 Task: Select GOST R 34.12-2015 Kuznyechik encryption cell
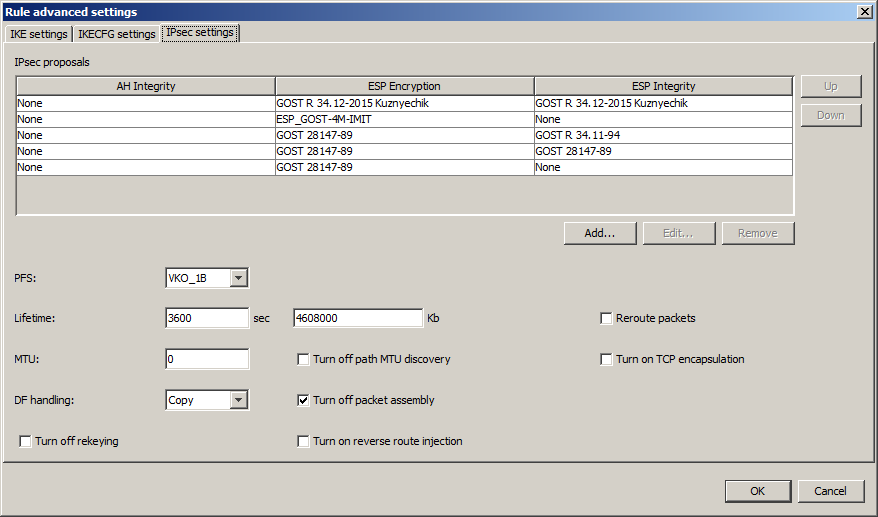(404, 103)
